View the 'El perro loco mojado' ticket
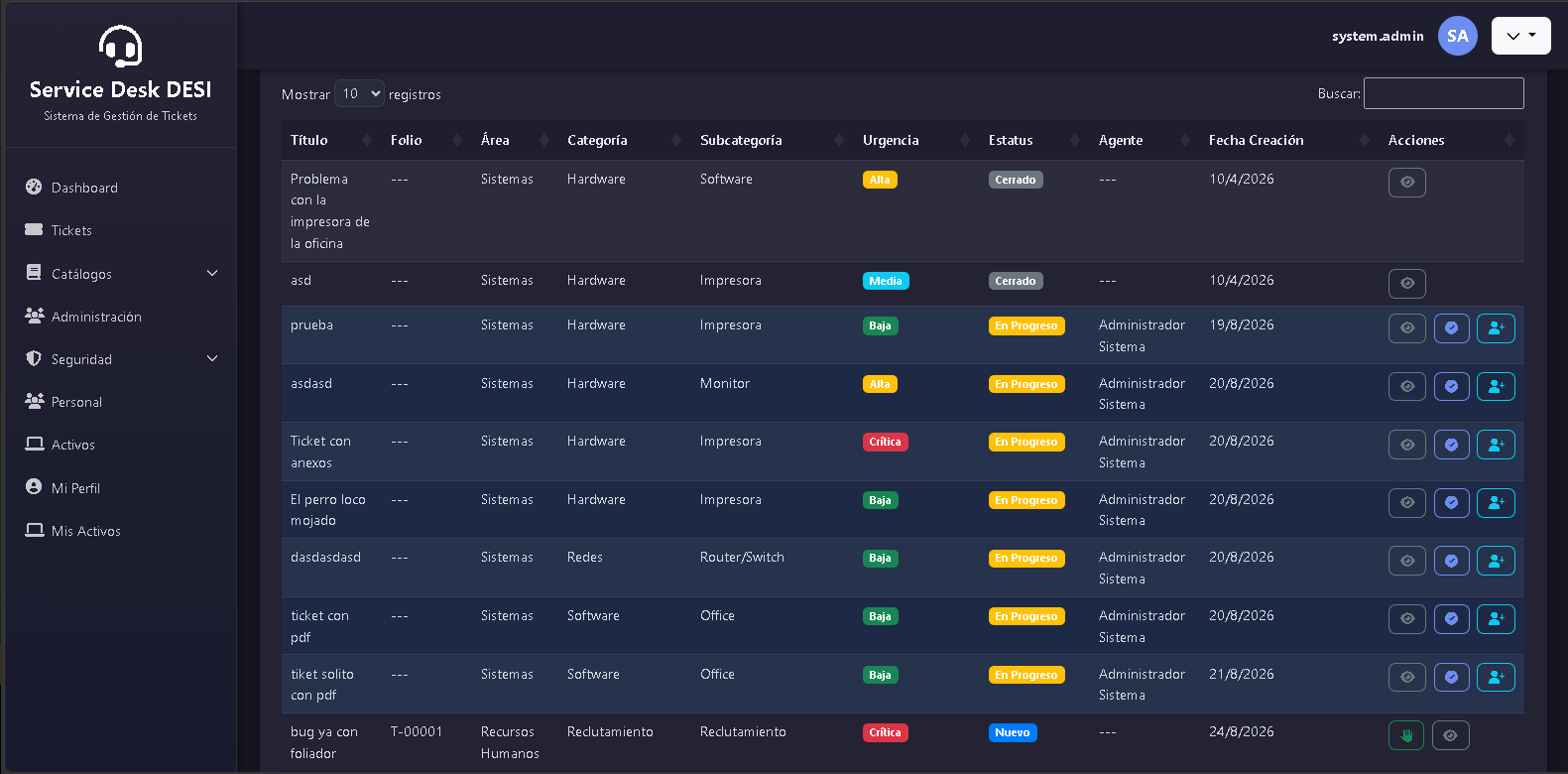 click(1407, 503)
